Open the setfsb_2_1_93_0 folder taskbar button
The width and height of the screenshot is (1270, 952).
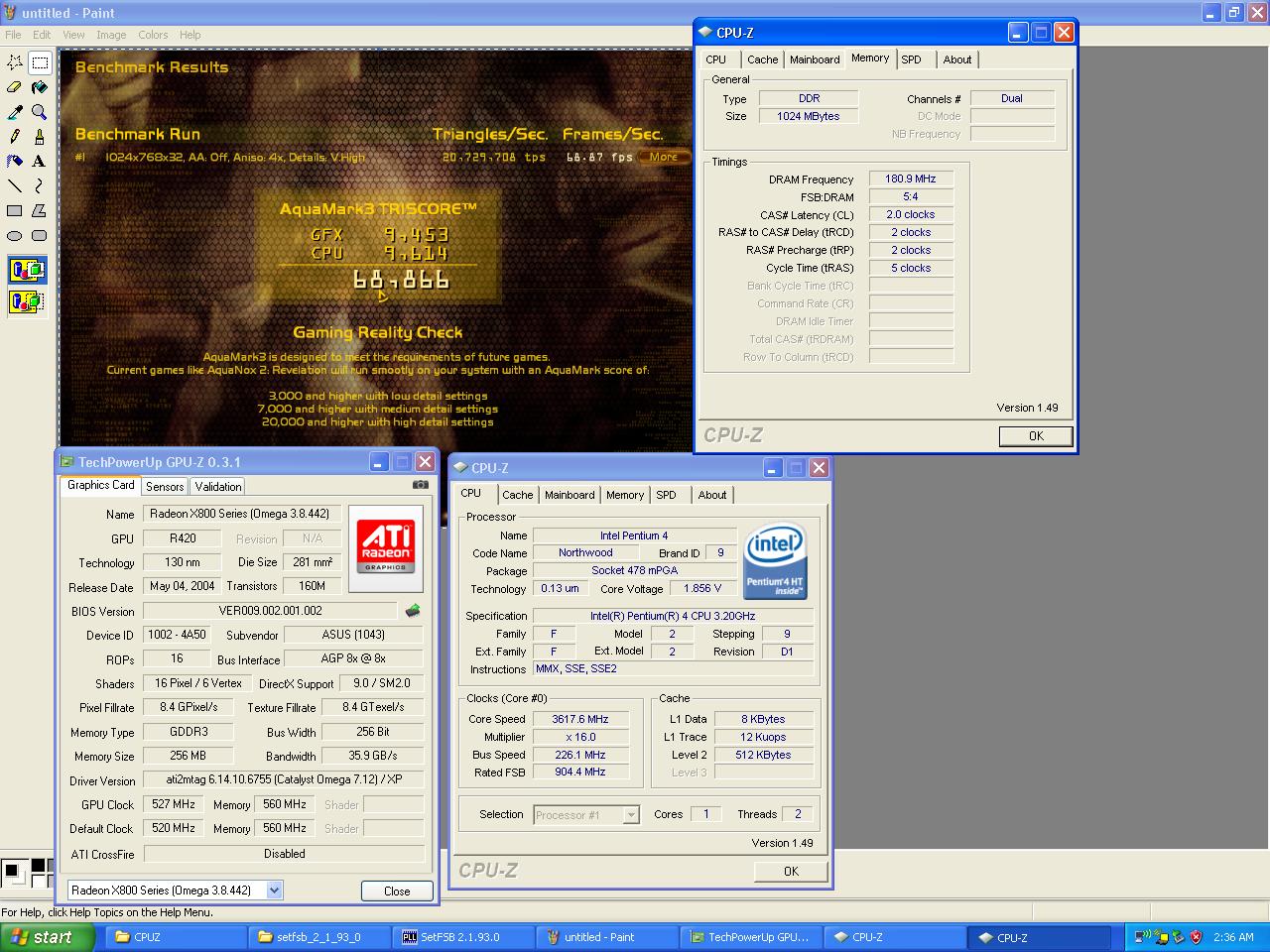319,937
